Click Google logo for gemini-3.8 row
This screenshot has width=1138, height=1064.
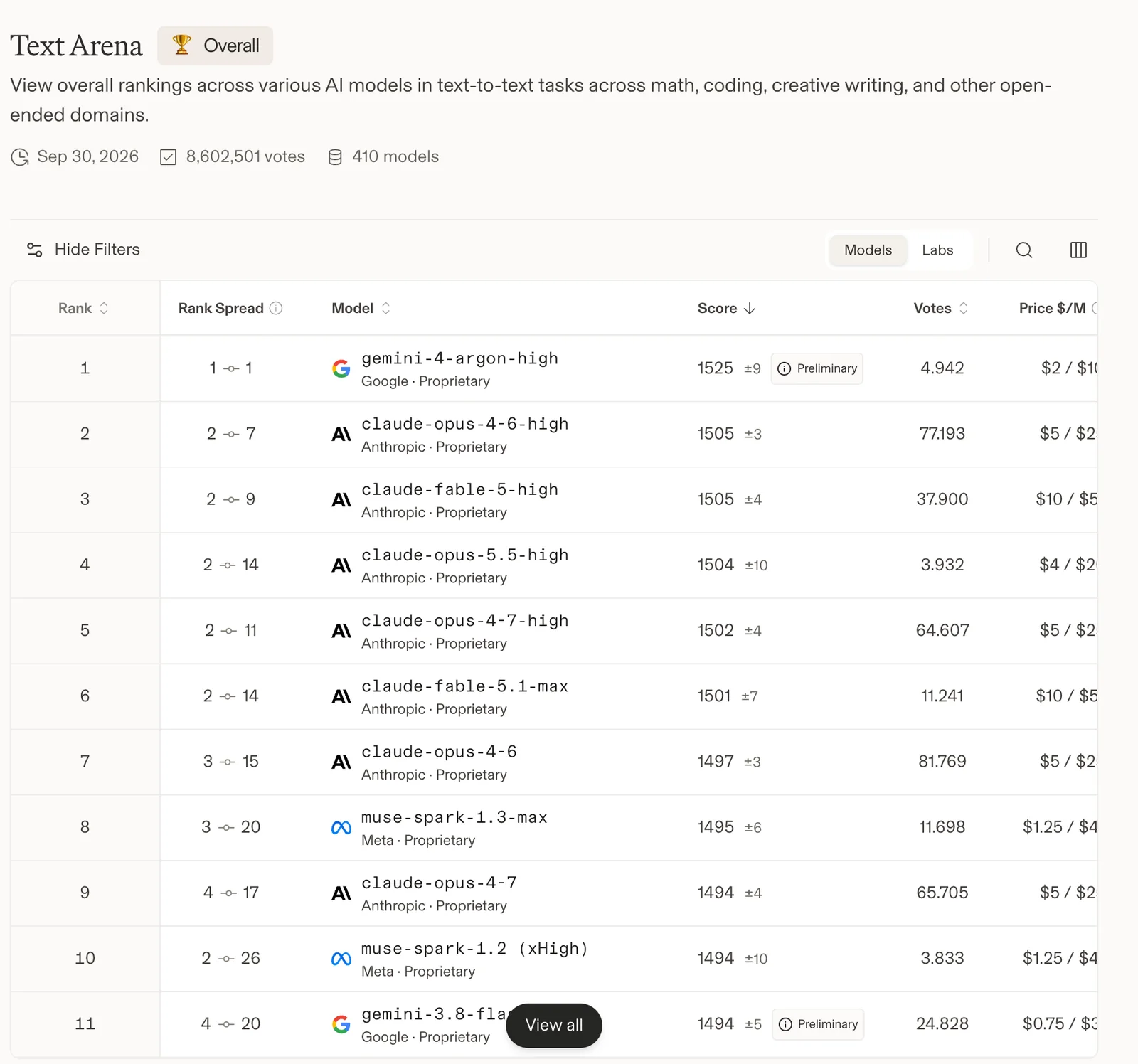341,1024
